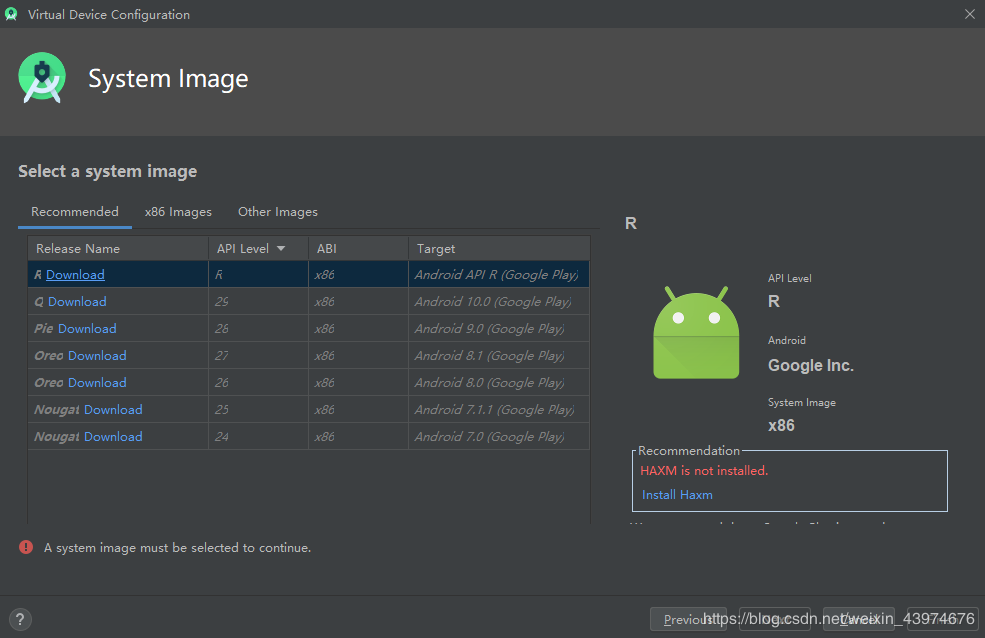This screenshot has width=985, height=638.
Task: Click the Previous button
Action: coord(688,619)
